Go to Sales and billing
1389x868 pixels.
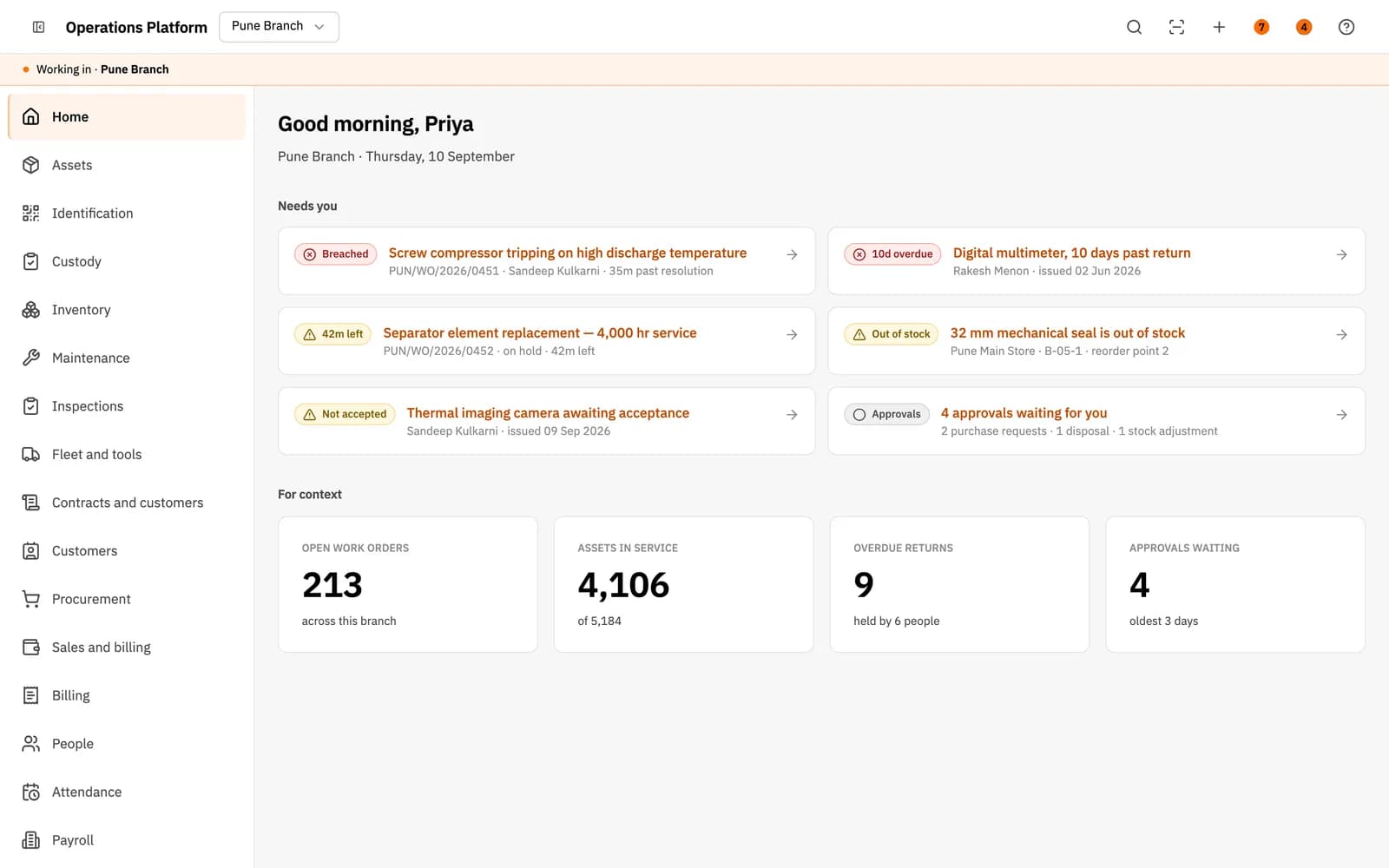pyautogui.click(x=127, y=647)
